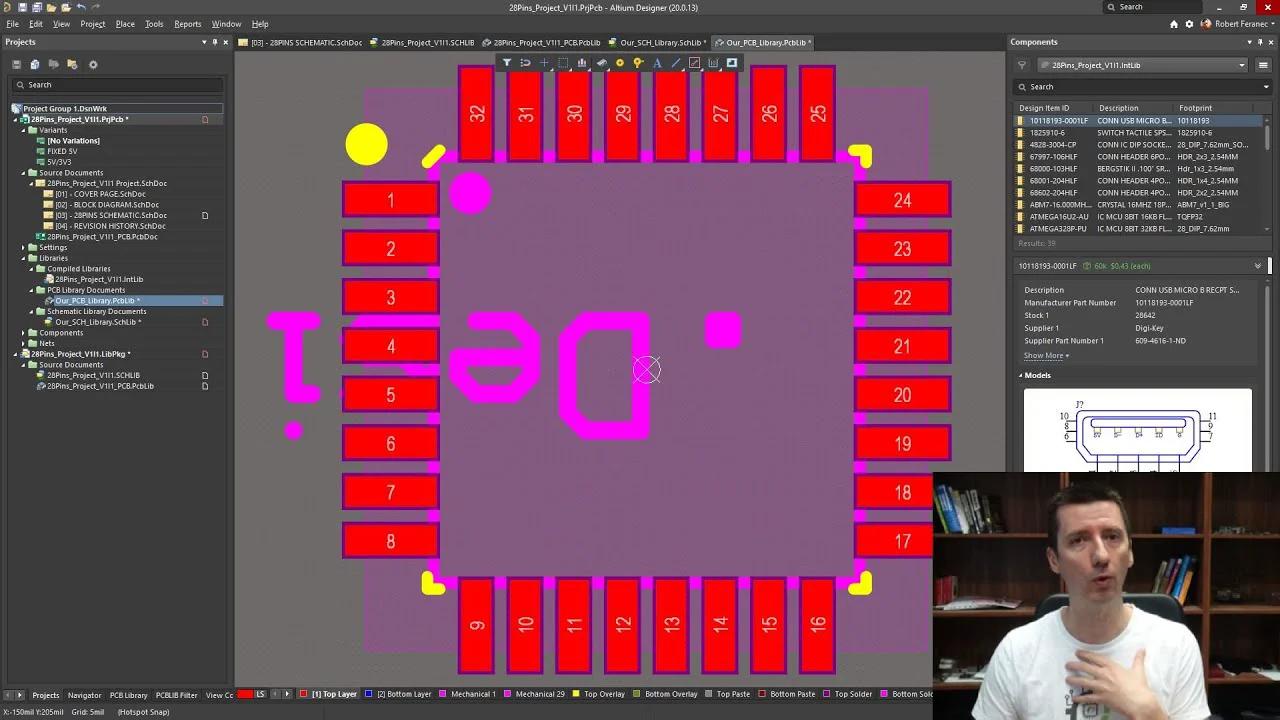Select the Line placement tool
Viewport: 1280px width, 720px height.
(676, 62)
